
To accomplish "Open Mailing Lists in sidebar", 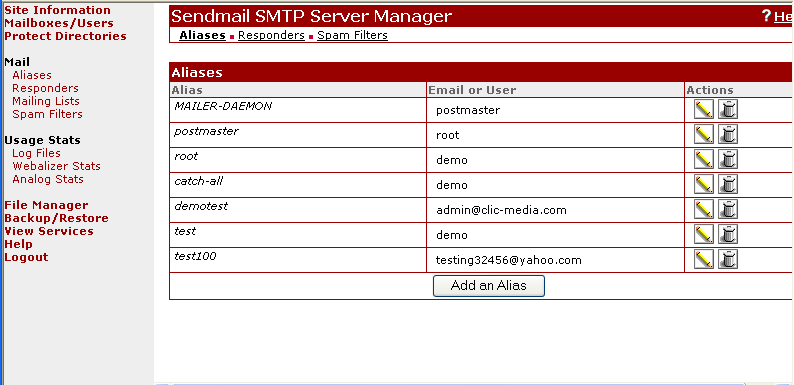I will (x=46, y=101).
